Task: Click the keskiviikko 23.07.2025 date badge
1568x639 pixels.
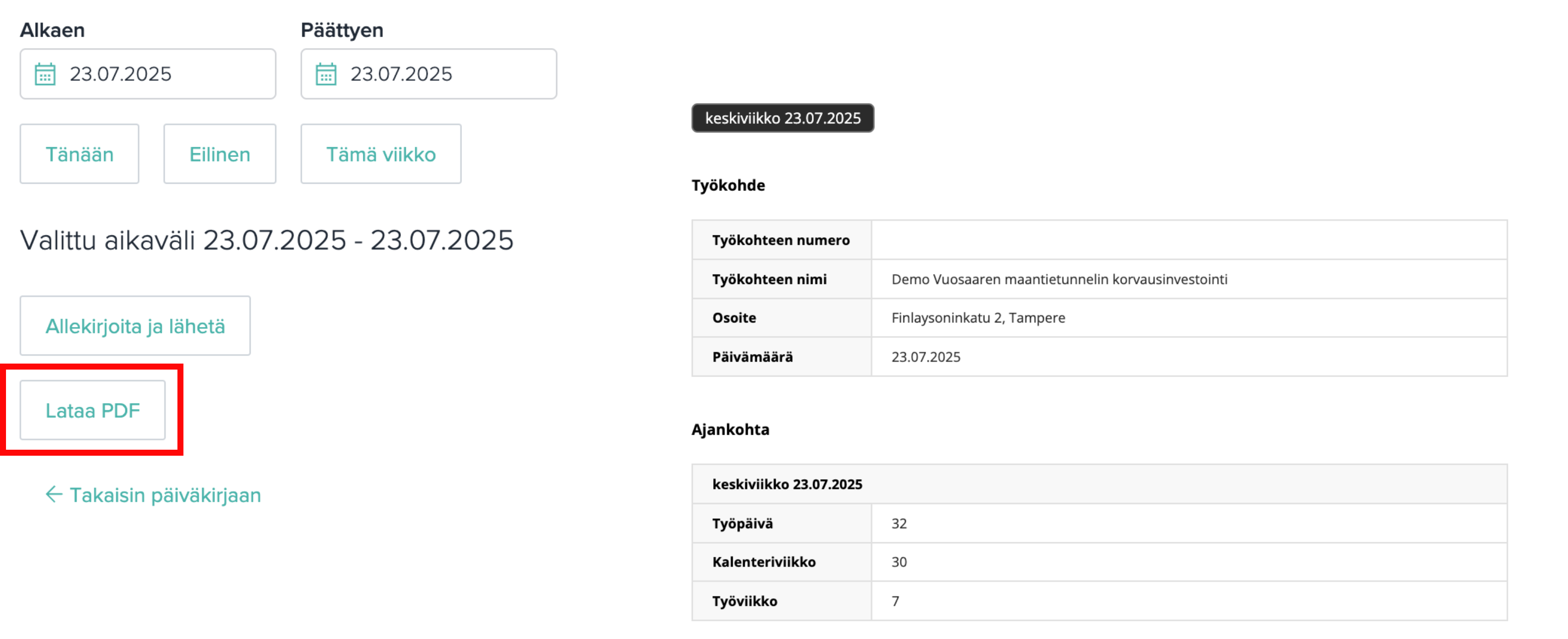Action: [x=783, y=118]
